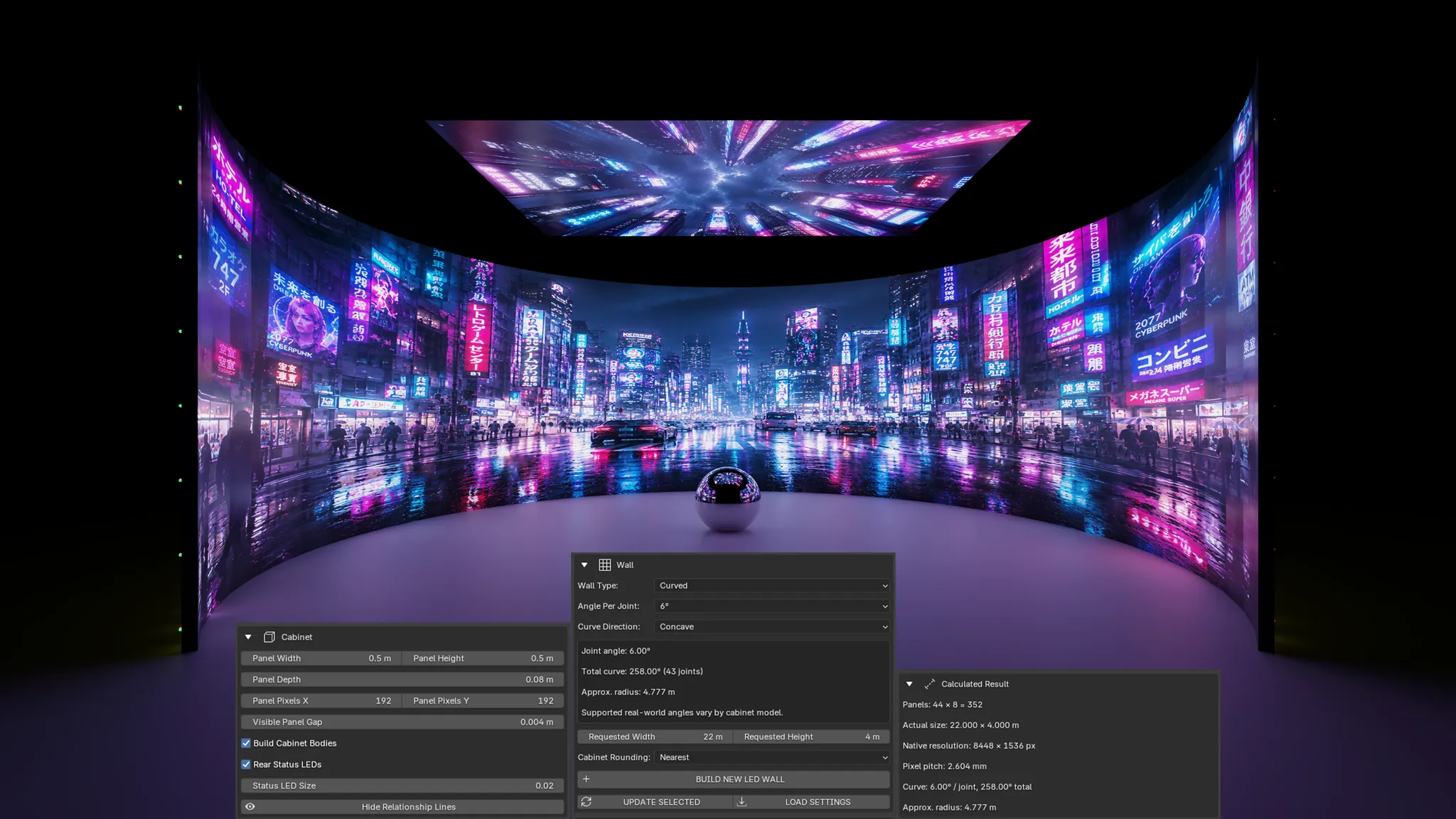
Task: Click the Requested Height field
Action: 812,737
